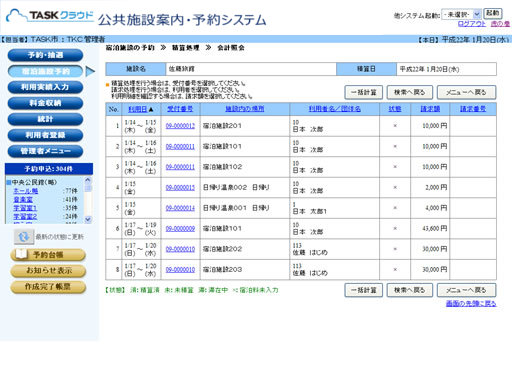The width and height of the screenshot is (512, 384).
Task: Open the 学習室1 link
Action: (x=25, y=208)
